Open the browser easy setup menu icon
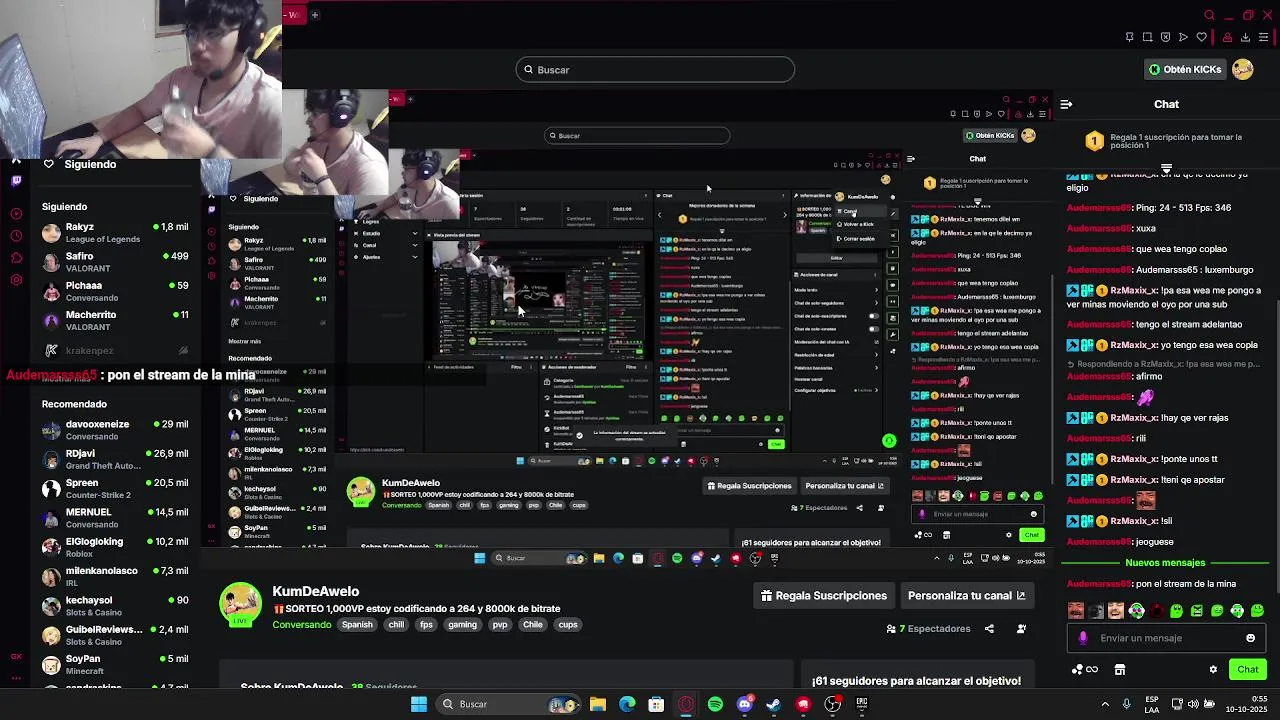This screenshot has width=1280, height=720. tap(1263, 37)
